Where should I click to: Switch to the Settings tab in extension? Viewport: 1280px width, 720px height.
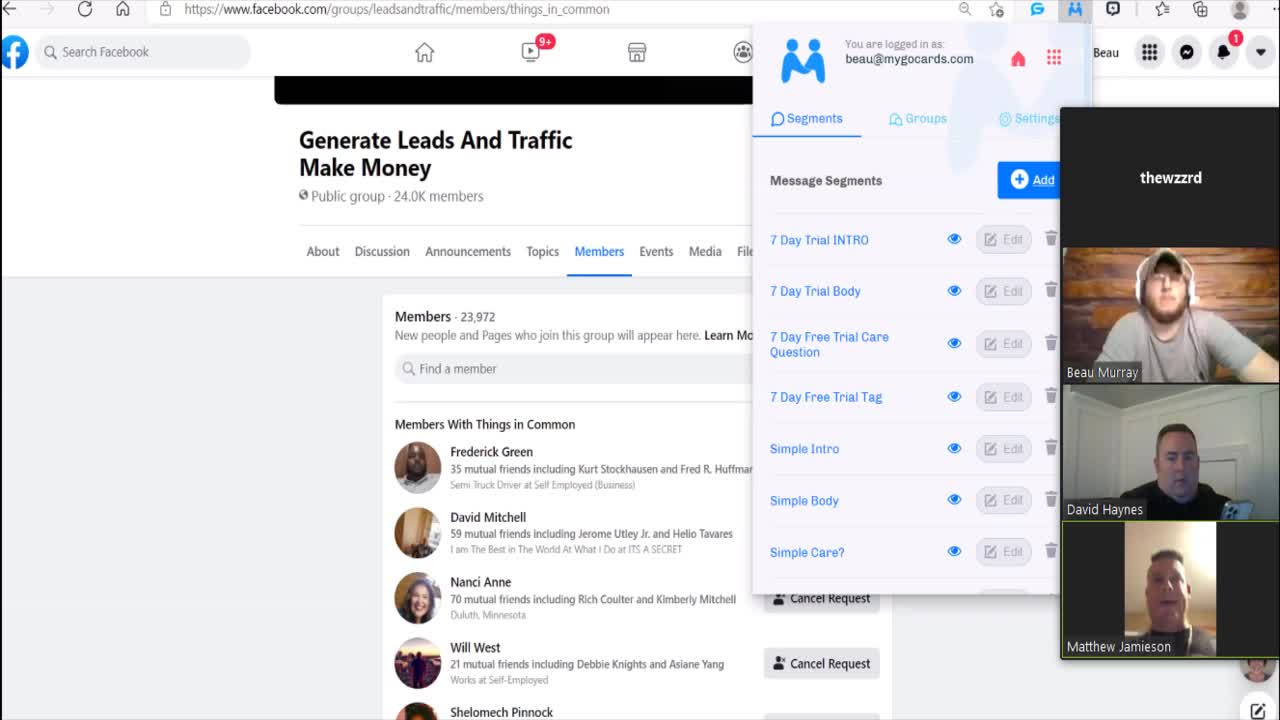(x=1028, y=118)
